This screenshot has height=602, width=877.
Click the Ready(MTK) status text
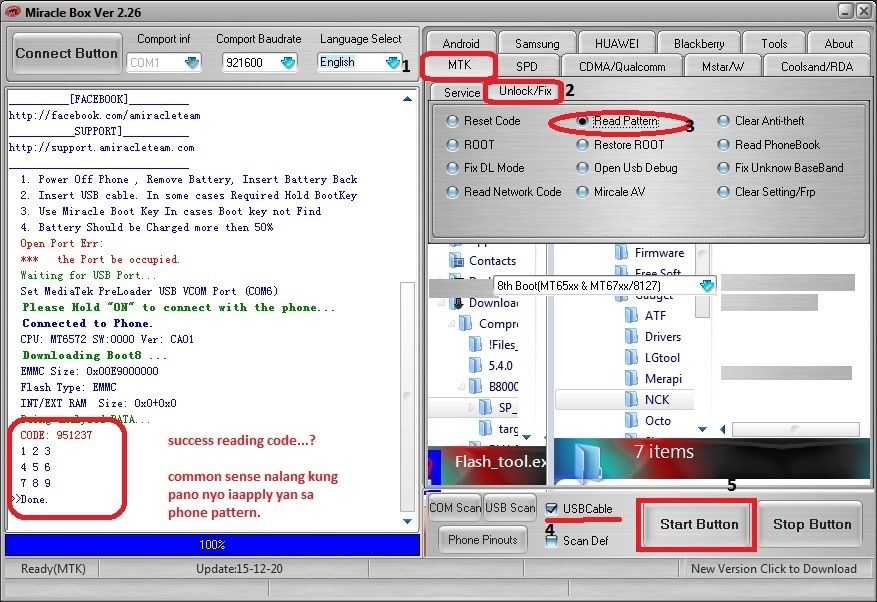point(53,568)
